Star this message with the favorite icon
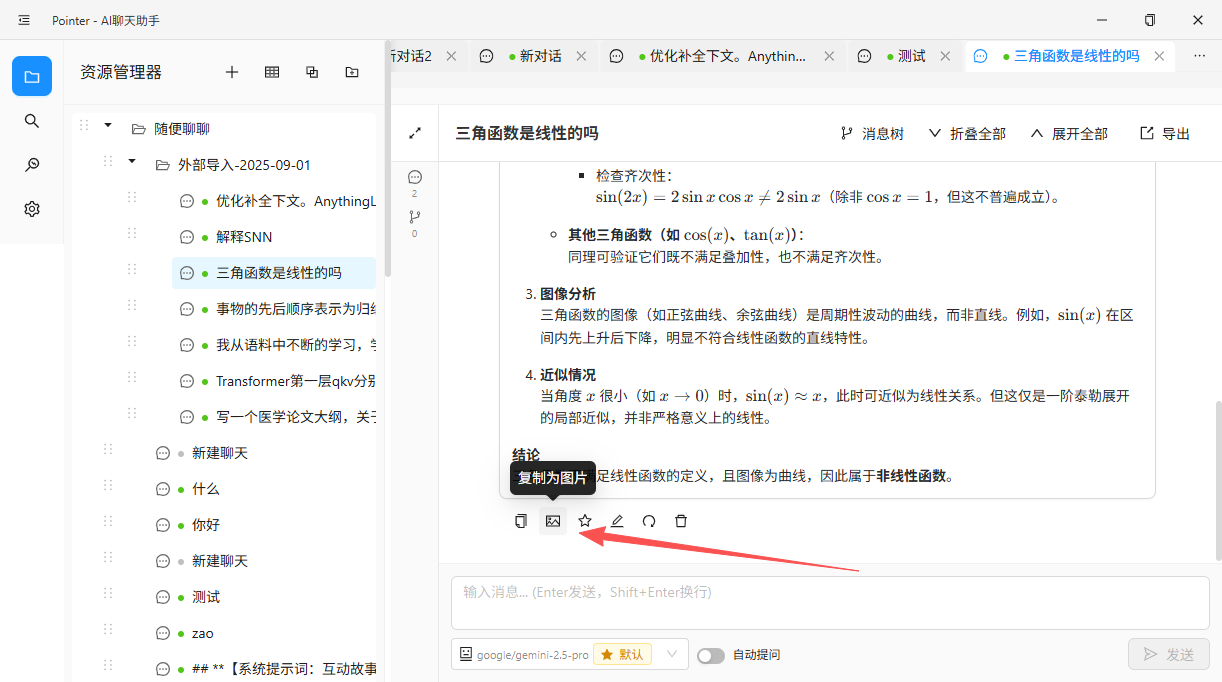Screen dimensions: 1222x682 [585, 521]
